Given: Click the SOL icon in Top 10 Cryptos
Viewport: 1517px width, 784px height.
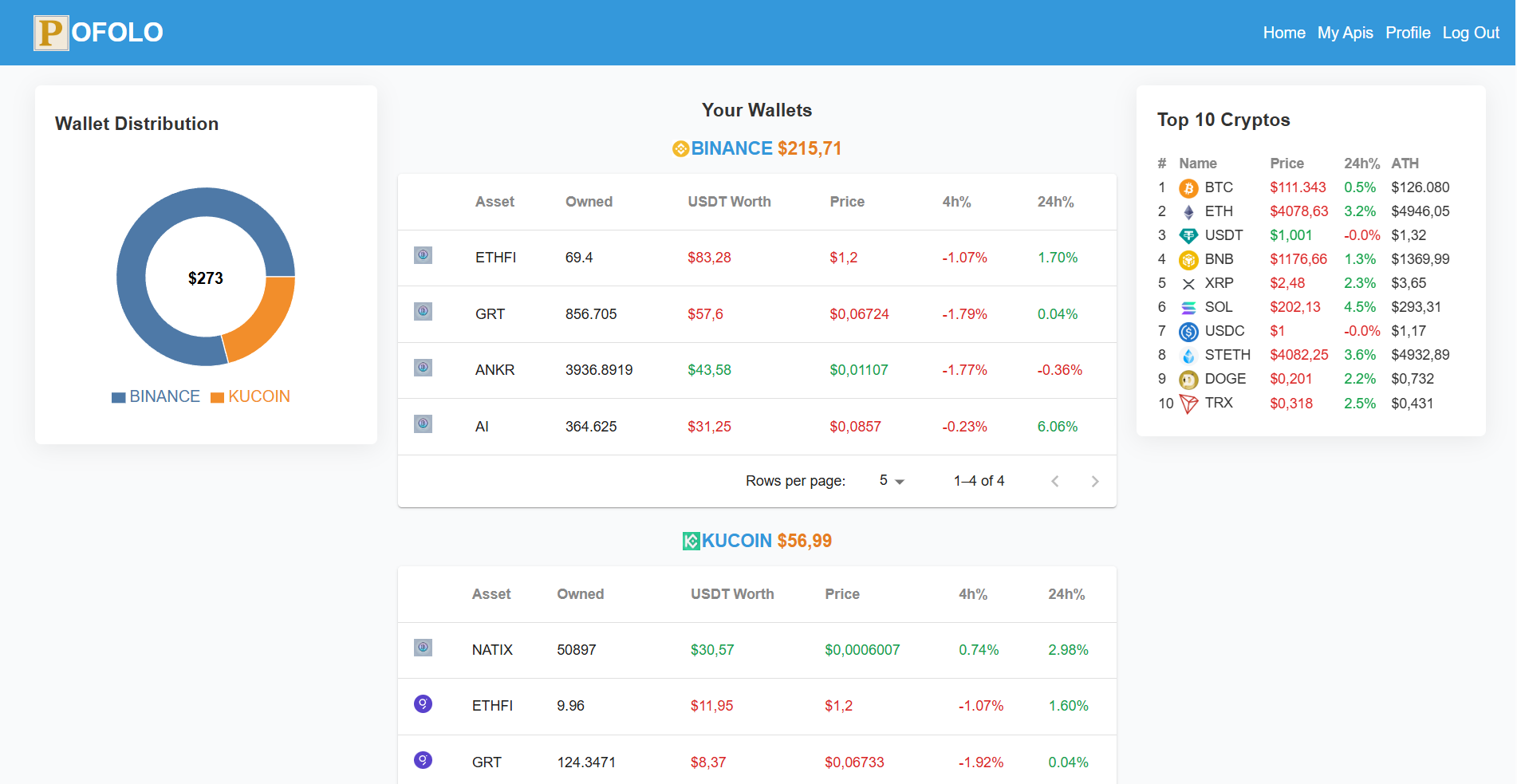Looking at the screenshot, I should click(1188, 307).
